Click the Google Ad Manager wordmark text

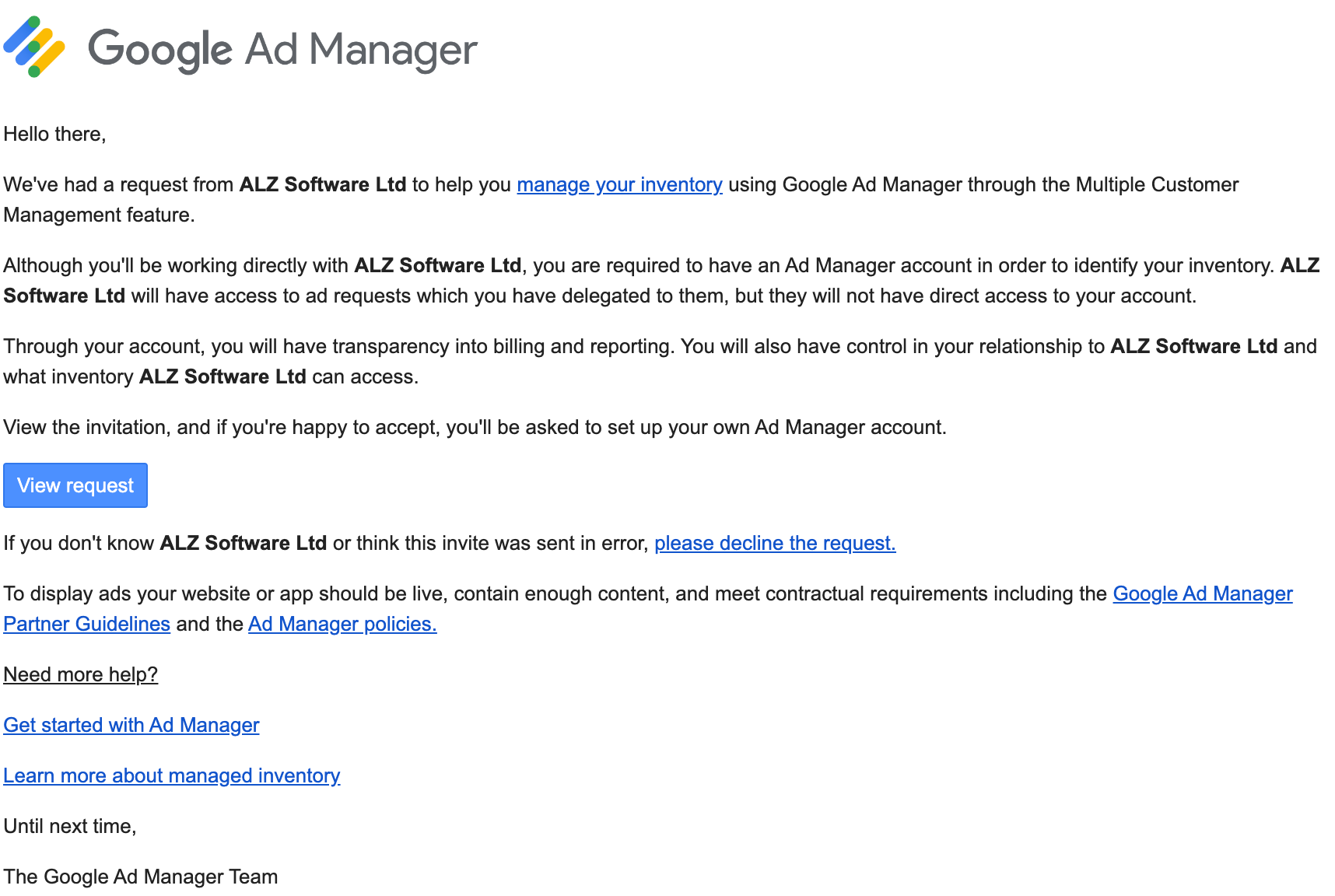[x=283, y=50]
